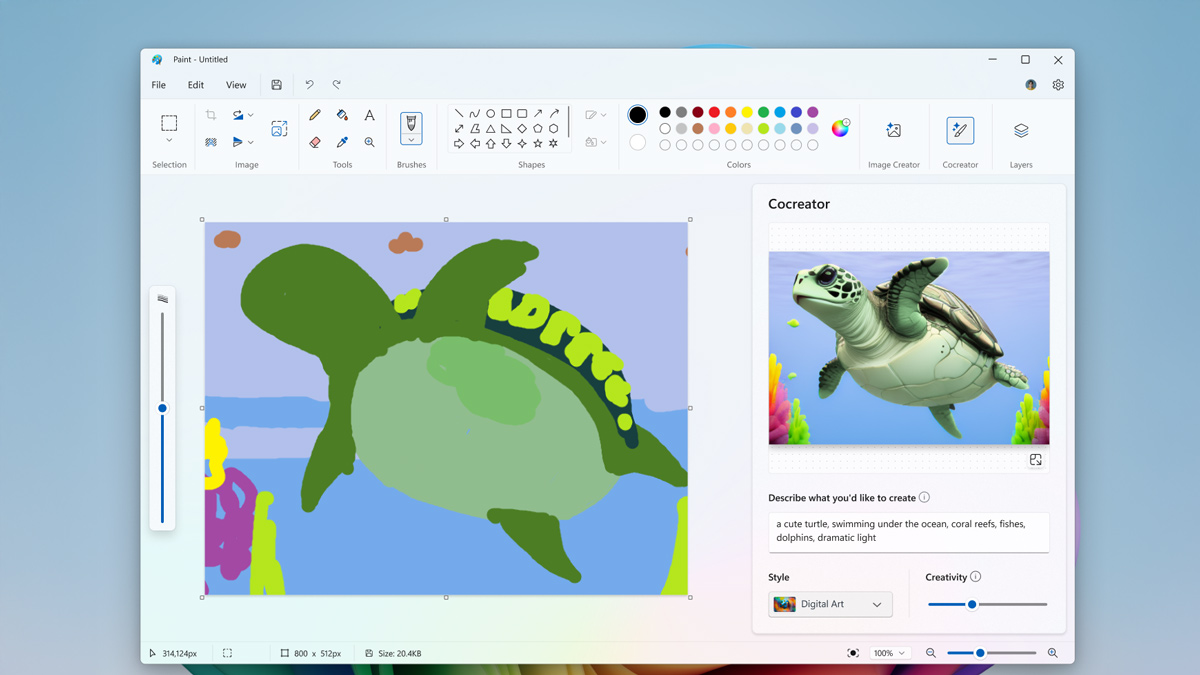Click the zoom out magnifier icon
Image resolution: width=1200 pixels, height=675 pixels.
[x=931, y=653]
